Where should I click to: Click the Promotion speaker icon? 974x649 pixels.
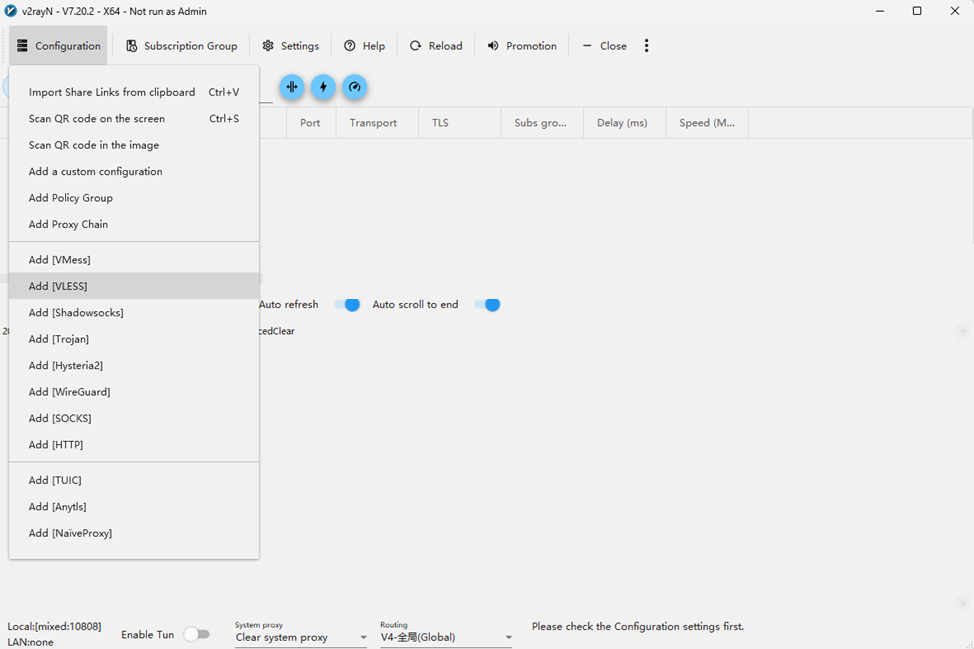tap(493, 45)
